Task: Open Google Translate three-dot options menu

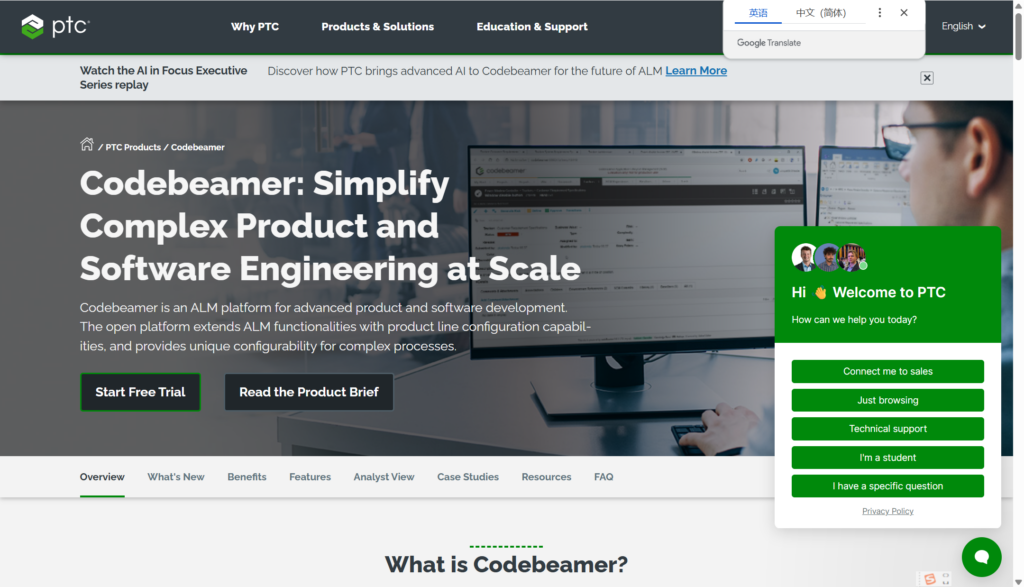Action: point(880,13)
